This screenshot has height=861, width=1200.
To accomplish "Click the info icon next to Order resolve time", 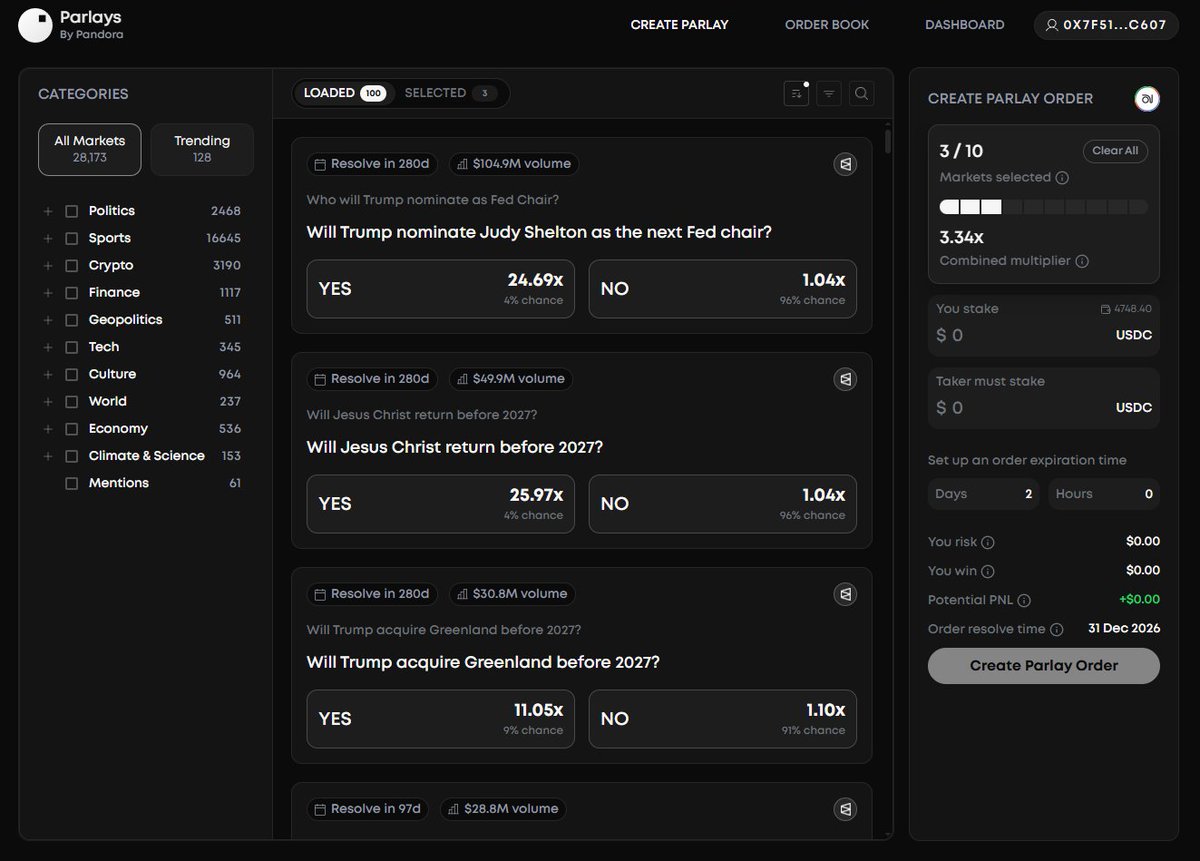I will coord(1057,629).
